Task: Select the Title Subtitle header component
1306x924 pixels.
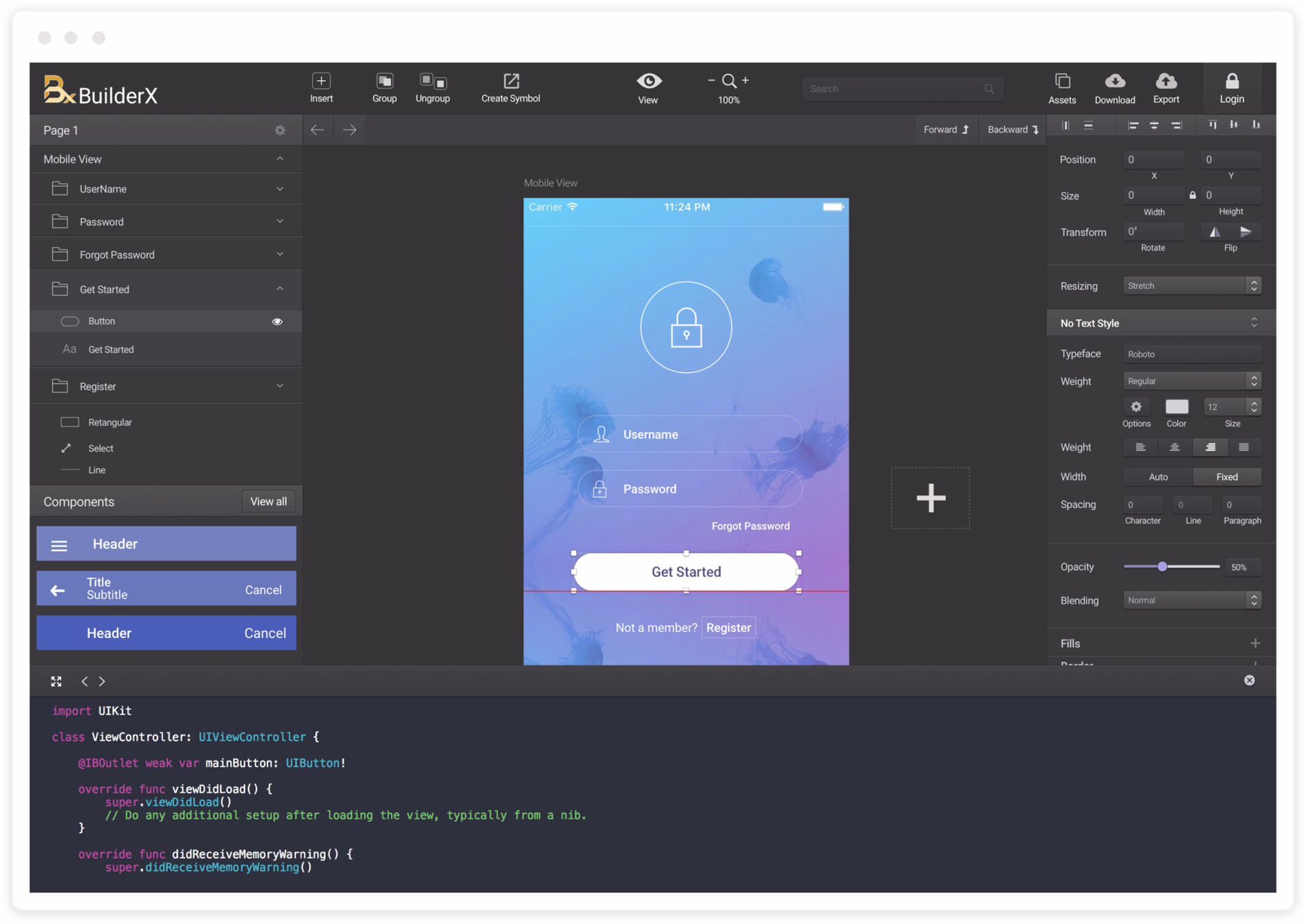Action: coord(166,589)
